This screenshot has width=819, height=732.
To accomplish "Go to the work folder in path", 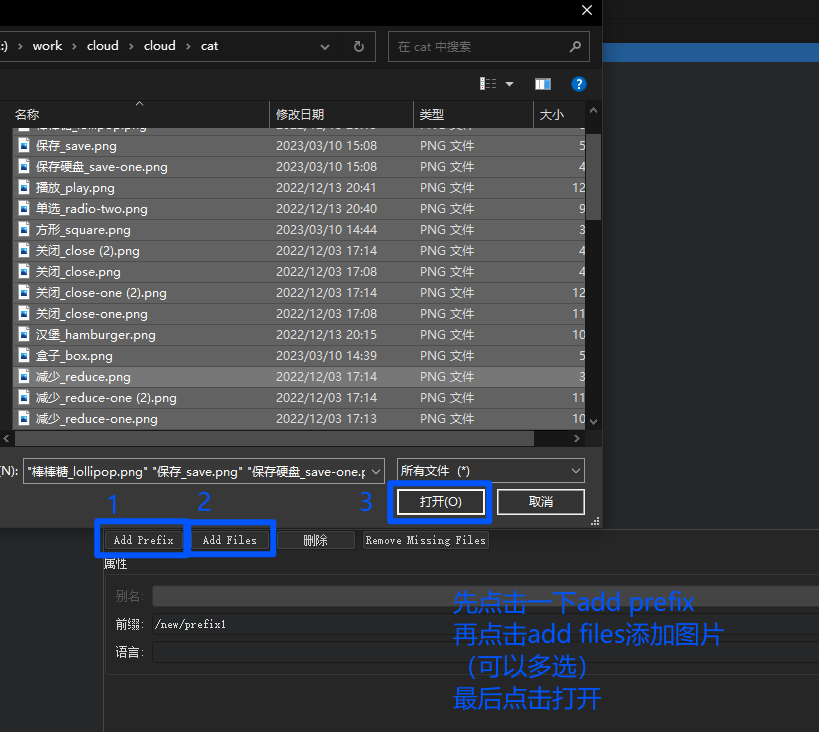I will [x=47, y=47].
